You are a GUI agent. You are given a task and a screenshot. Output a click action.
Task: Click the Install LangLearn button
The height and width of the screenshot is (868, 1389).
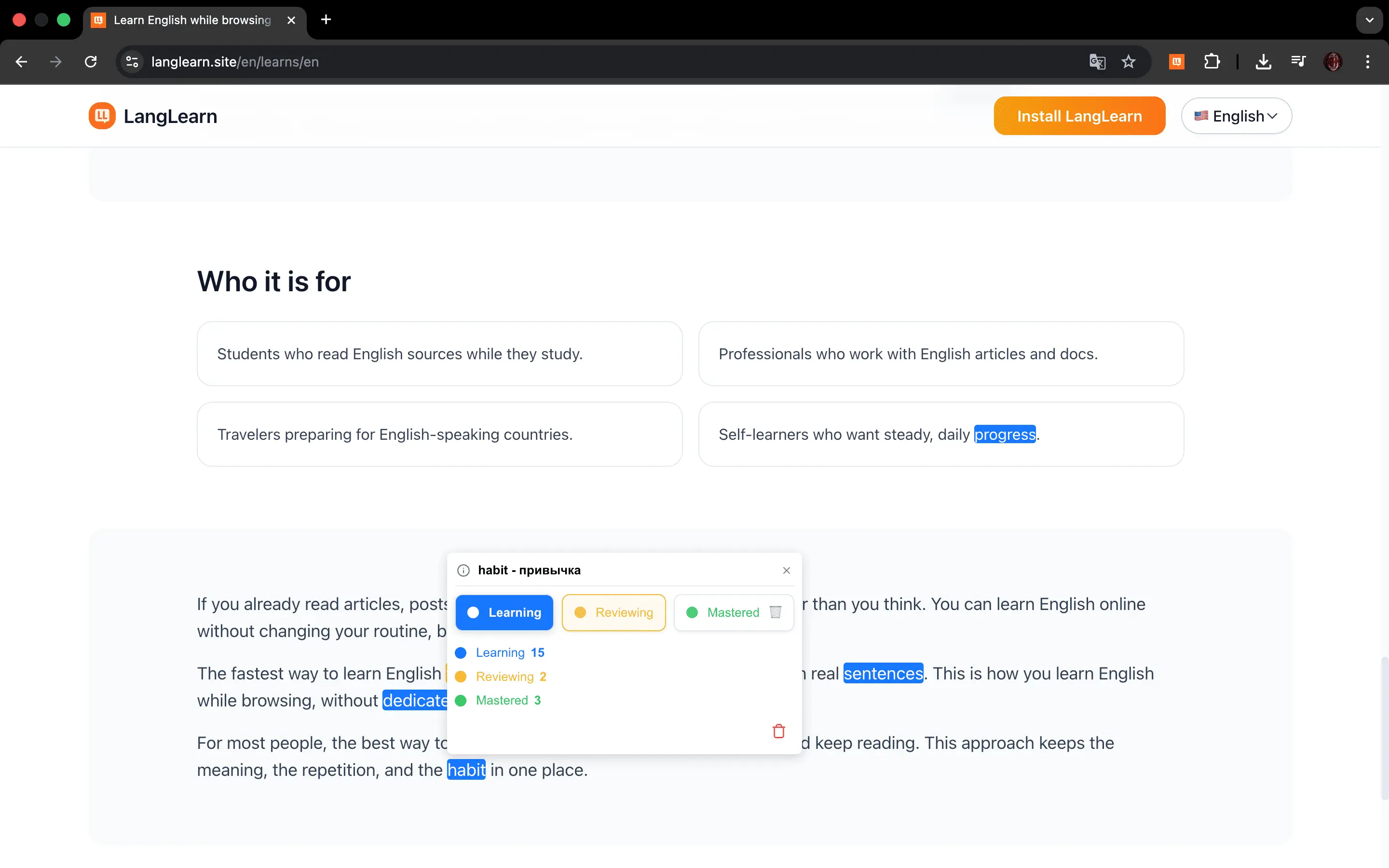coord(1079,116)
